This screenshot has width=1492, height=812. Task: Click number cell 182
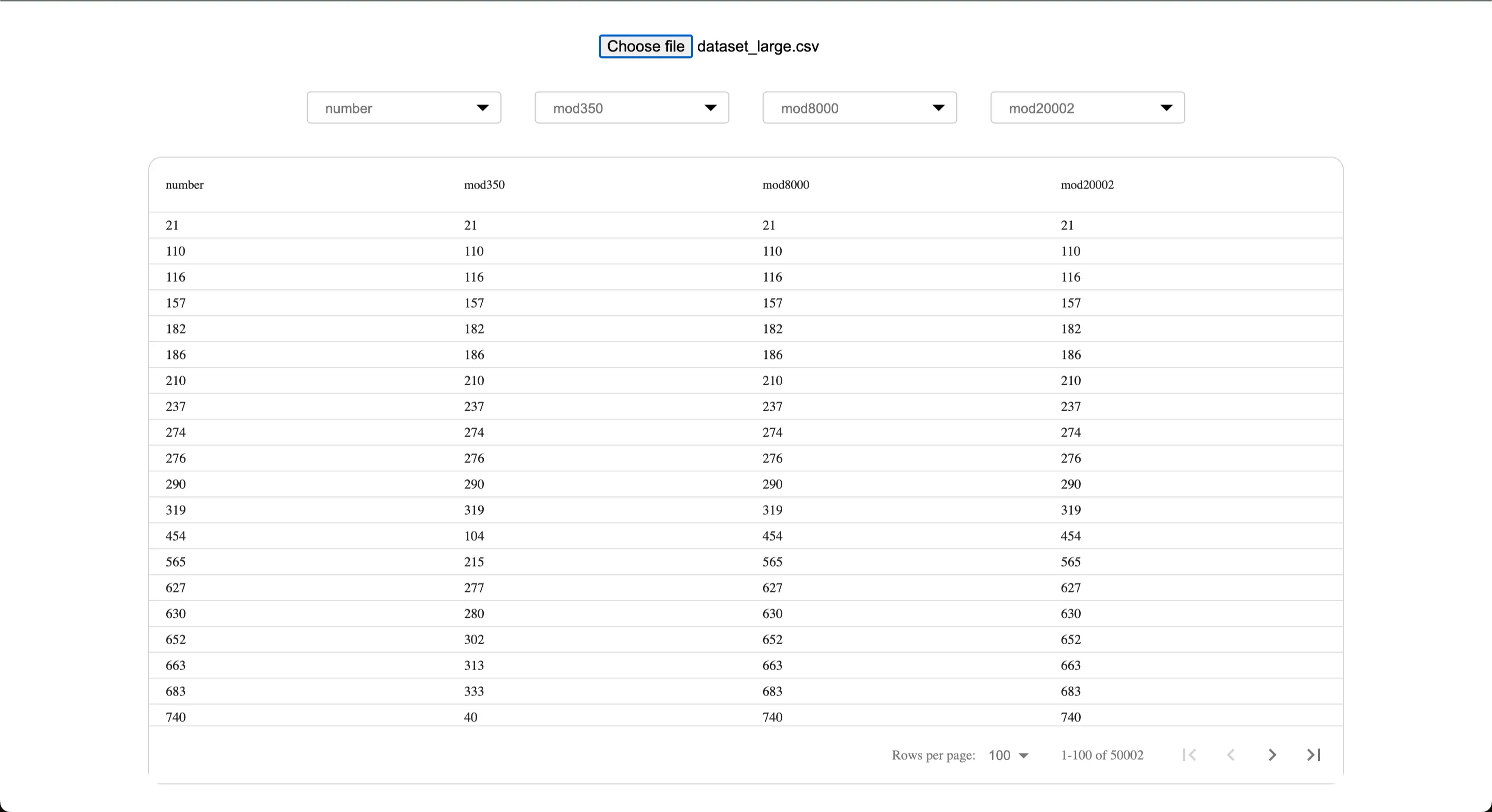coord(176,328)
